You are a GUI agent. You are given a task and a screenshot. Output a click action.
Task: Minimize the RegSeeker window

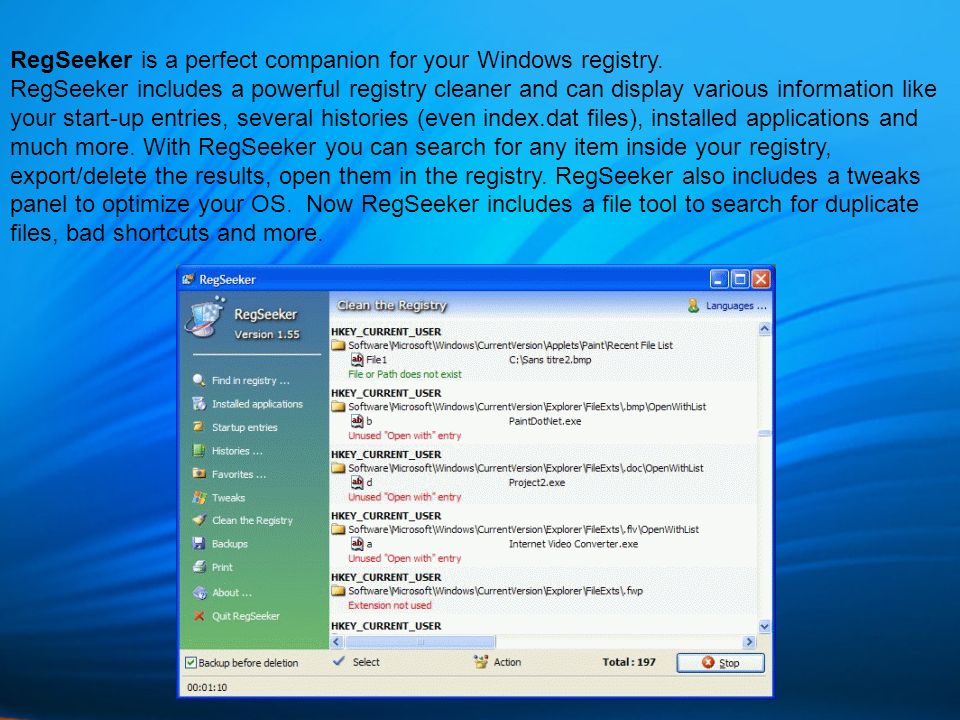point(719,279)
